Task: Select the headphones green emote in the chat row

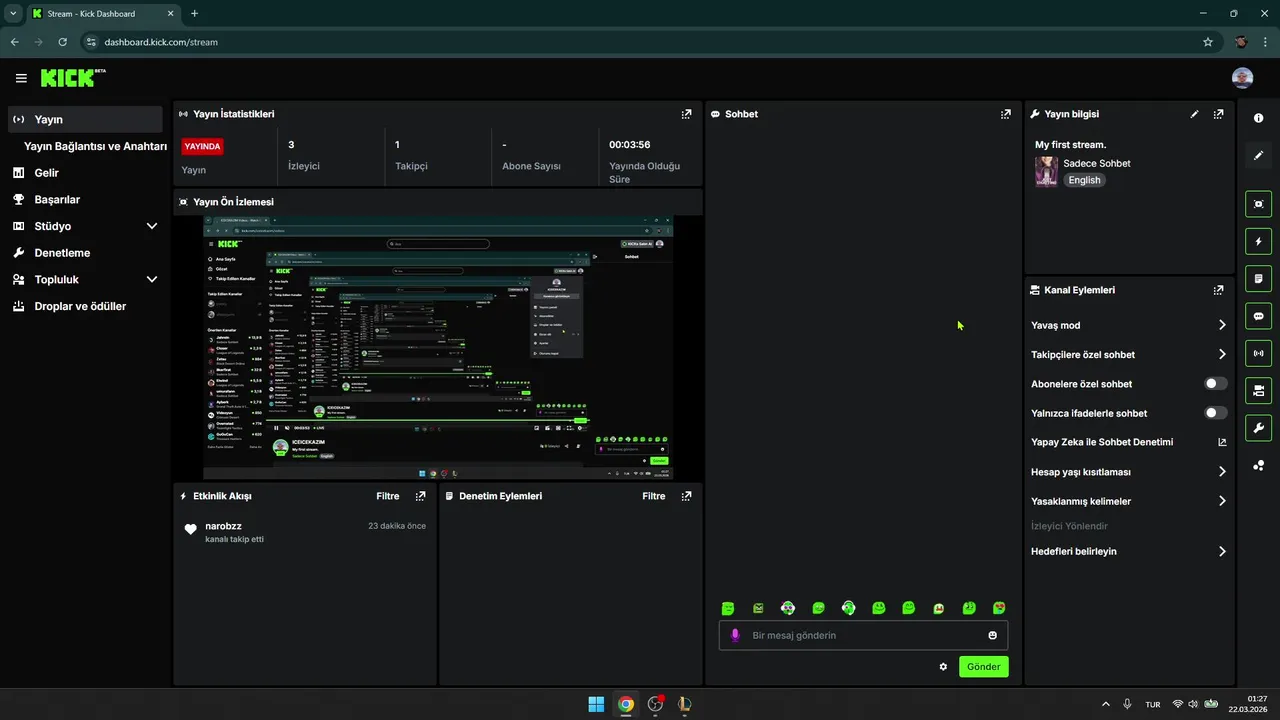Action: [x=848, y=608]
